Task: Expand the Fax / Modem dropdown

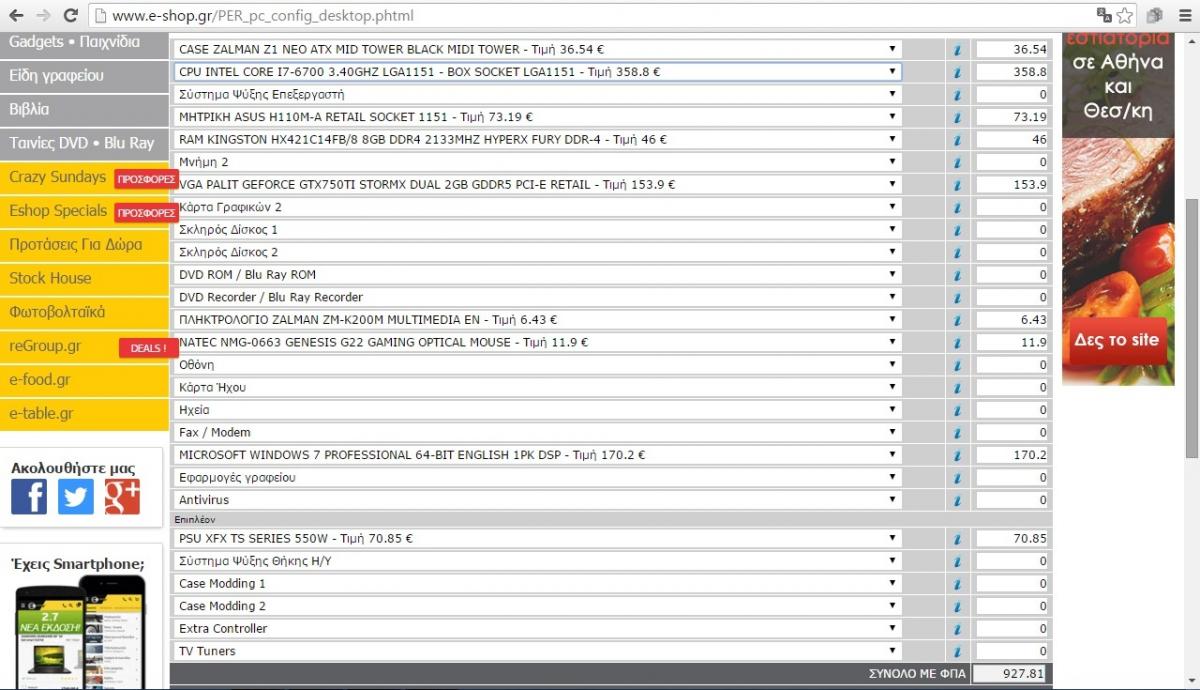Action: pyautogui.click(x=537, y=432)
